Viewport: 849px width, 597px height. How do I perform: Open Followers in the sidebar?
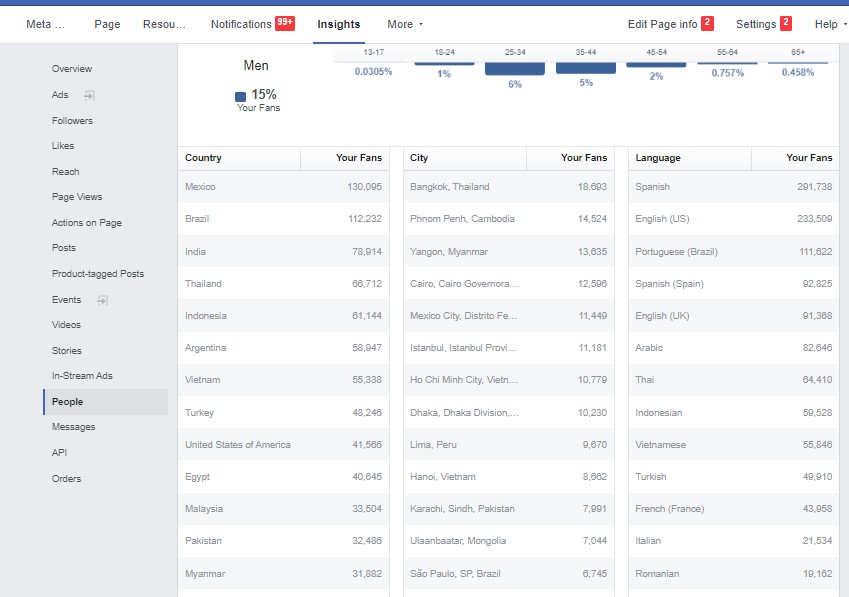click(72, 121)
